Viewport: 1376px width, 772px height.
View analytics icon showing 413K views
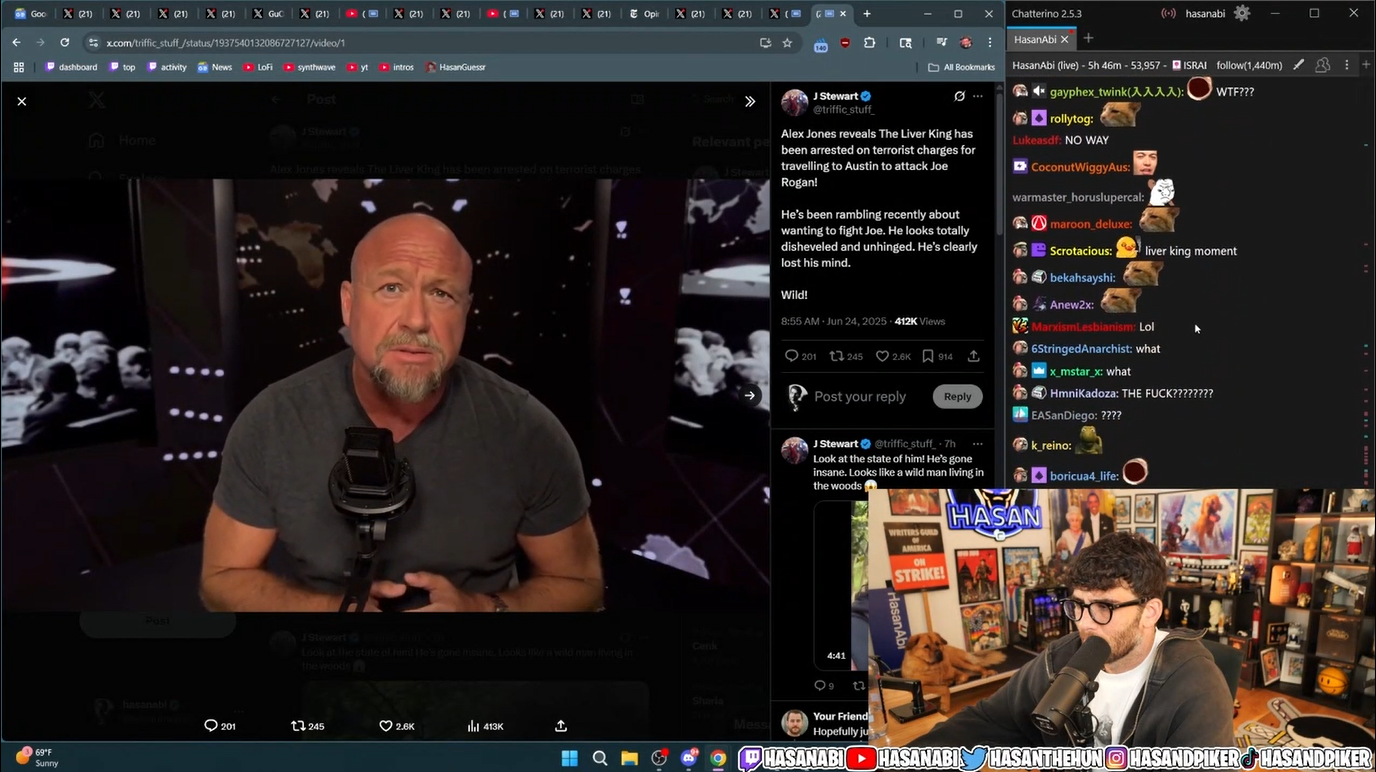pyautogui.click(x=485, y=726)
